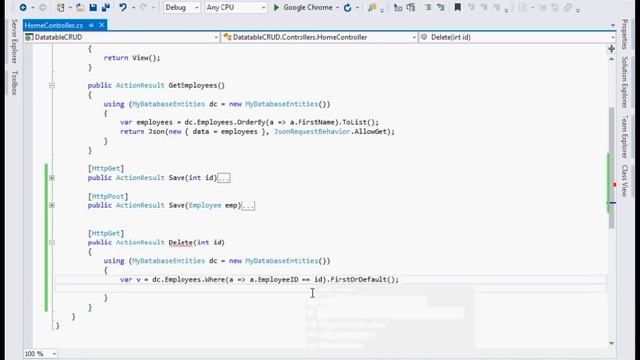Open the DatatableCRUD.Controllers.HomeController type dropdown
The width and height of the screenshot is (640, 360).
click(x=320, y=37)
